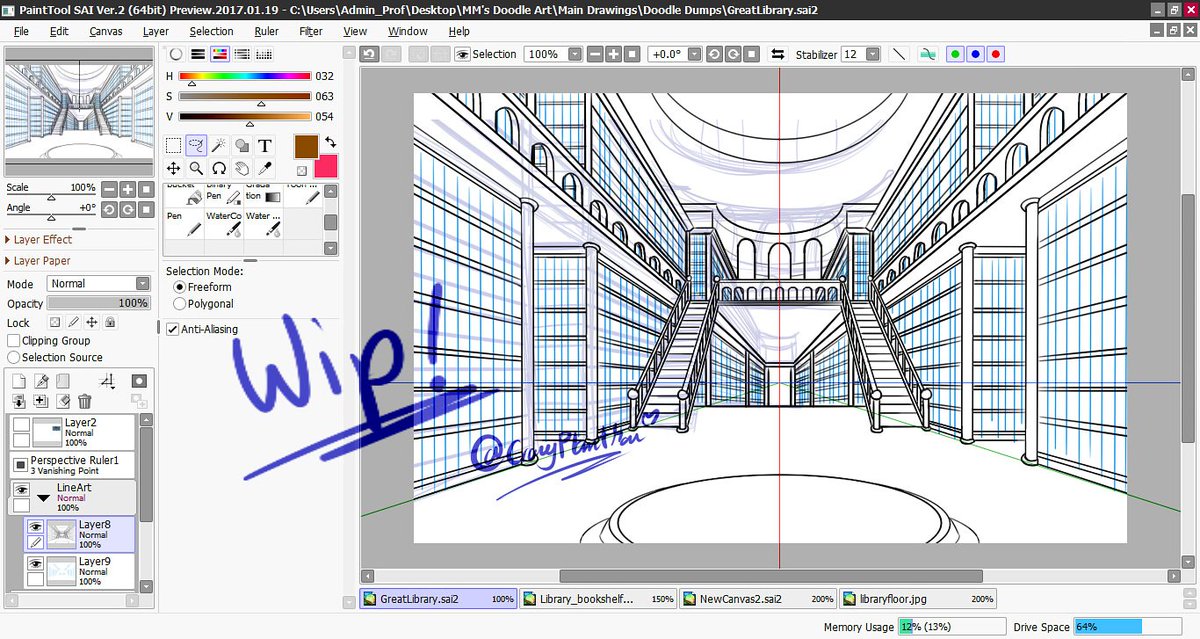Delete the selected layer with the trash icon
The width and height of the screenshot is (1200, 639).
[x=83, y=401]
